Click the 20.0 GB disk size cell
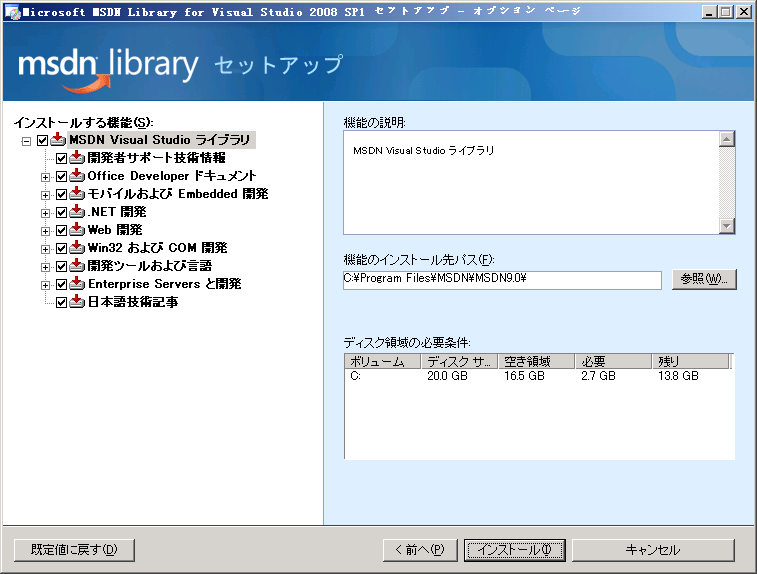The image size is (757, 574). click(x=447, y=376)
